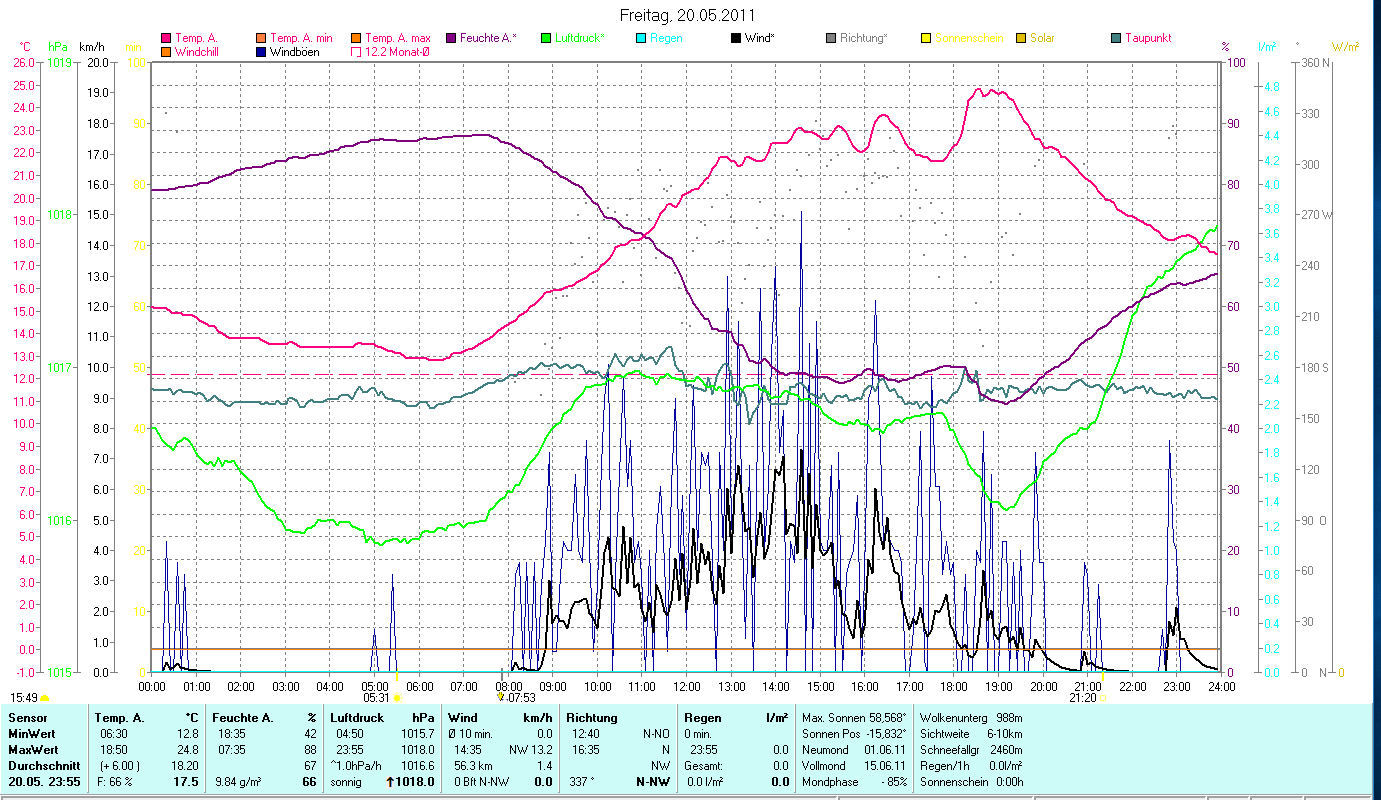Click the Sensor column header

[27, 718]
